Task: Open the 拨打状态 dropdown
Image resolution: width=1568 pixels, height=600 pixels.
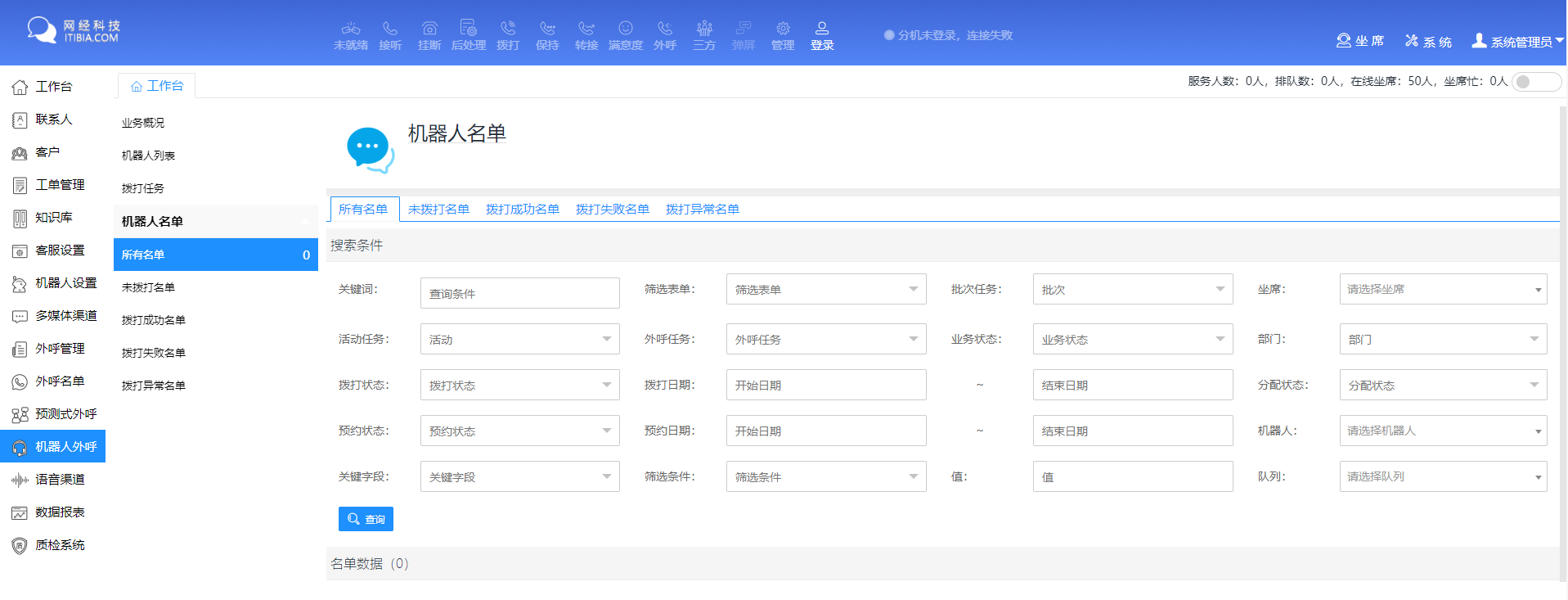Action: [x=519, y=385]
